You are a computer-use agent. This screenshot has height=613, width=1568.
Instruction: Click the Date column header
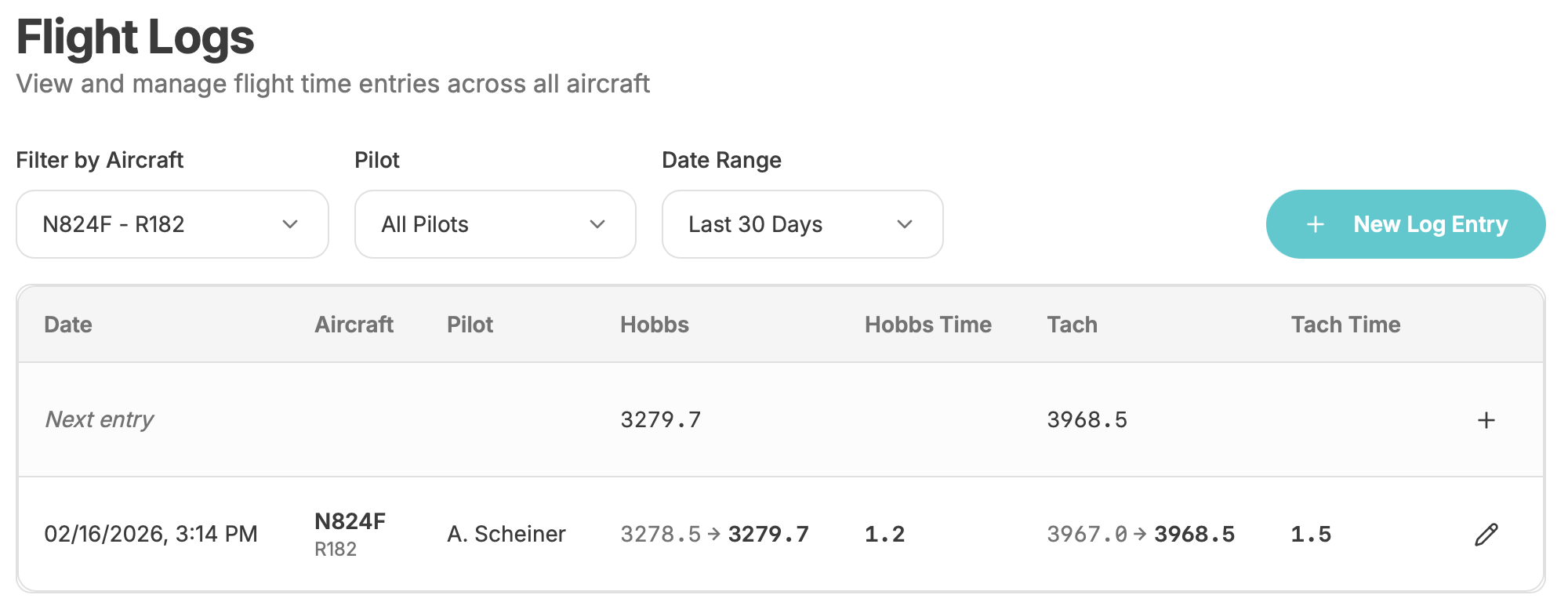(68, 325)
